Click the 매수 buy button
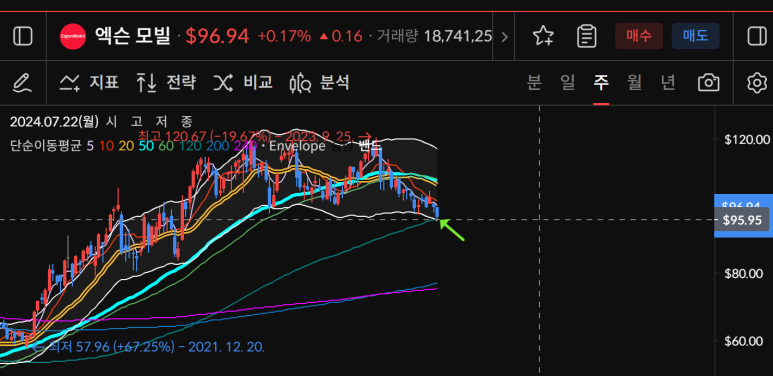The image size is (773, 376). click(639, 36)
